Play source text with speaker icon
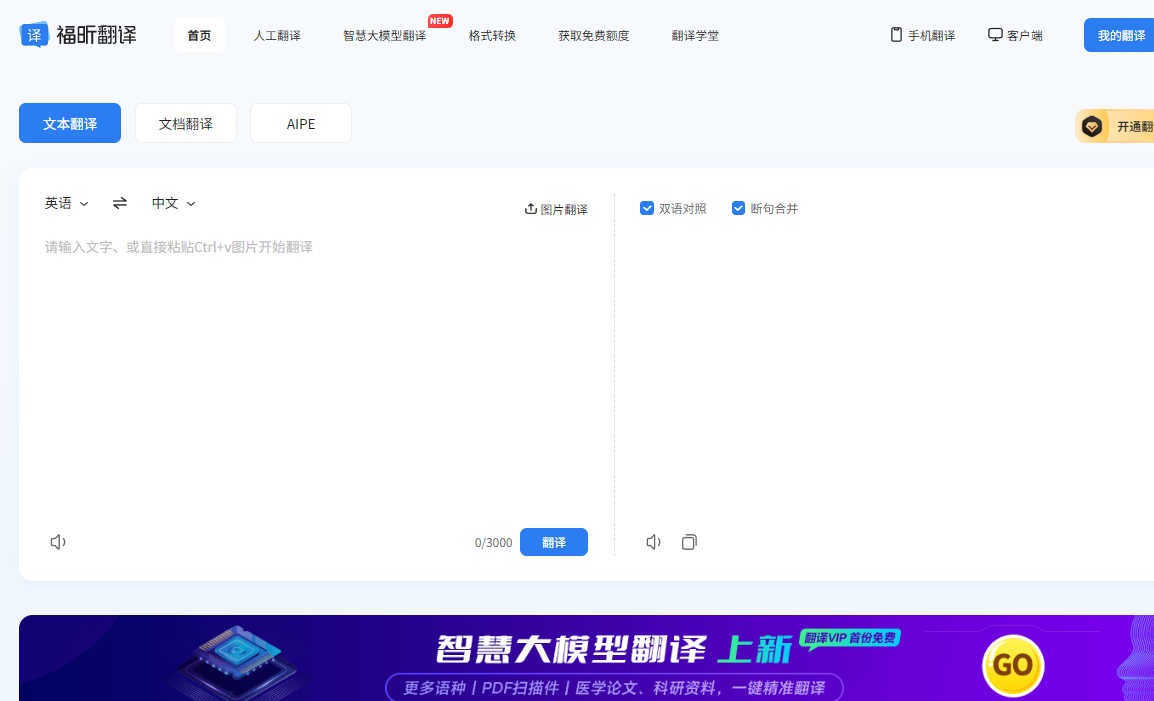The height and width of the screenshot is (701, 1154). [x=58, y=541]
